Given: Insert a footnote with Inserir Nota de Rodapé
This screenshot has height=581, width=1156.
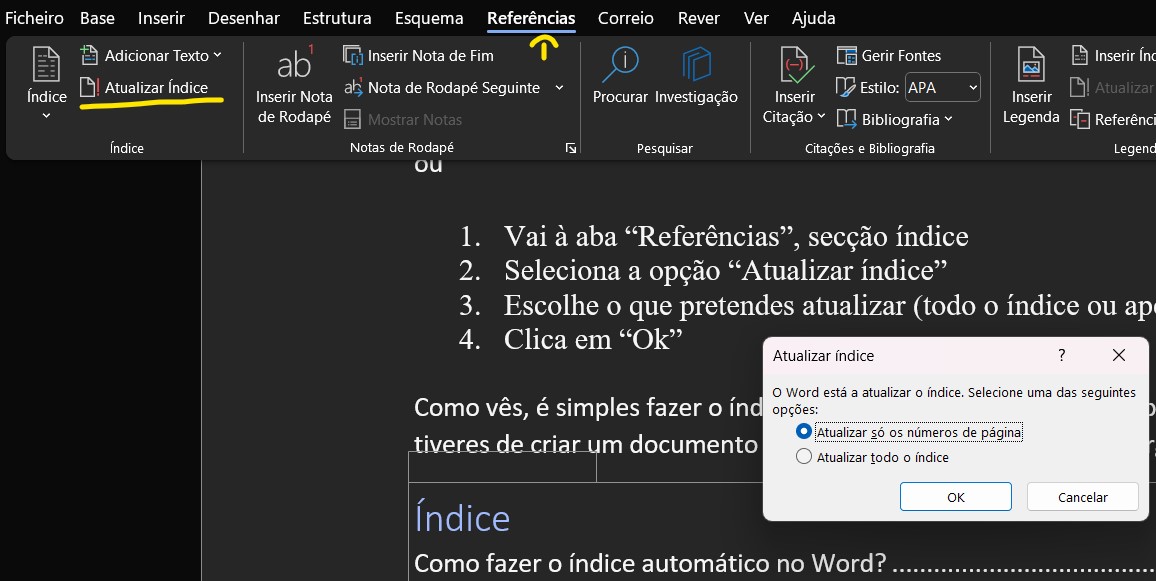Looking at the screenshot, I should [x=293, y=85].
